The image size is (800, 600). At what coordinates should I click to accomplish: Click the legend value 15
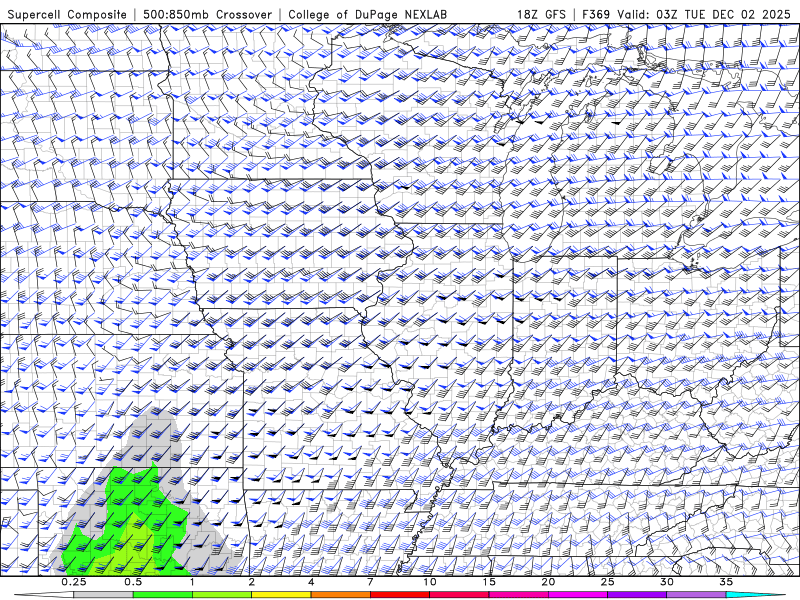(489, 582)
